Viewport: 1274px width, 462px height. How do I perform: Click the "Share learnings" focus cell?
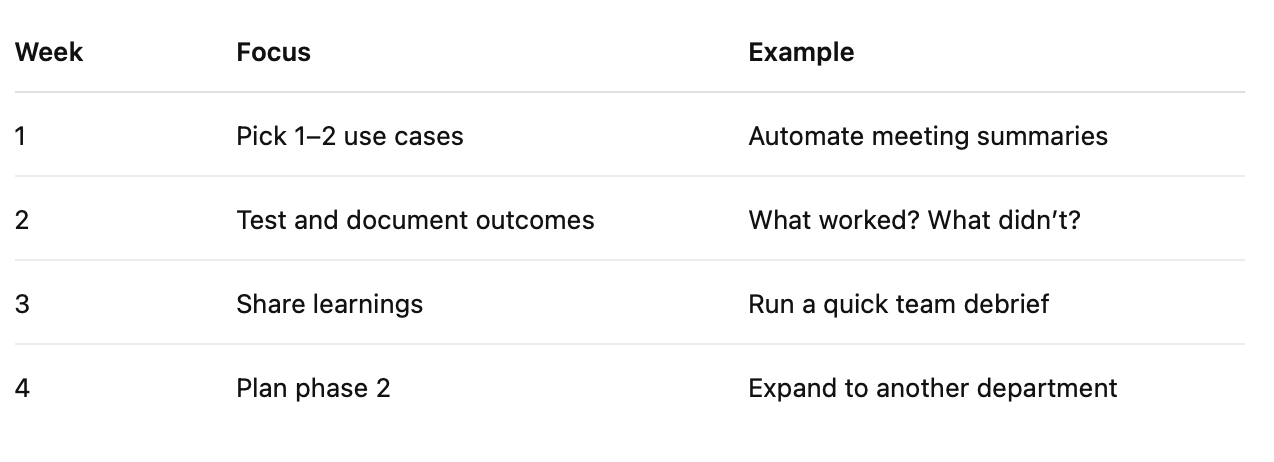pos(329,304)
